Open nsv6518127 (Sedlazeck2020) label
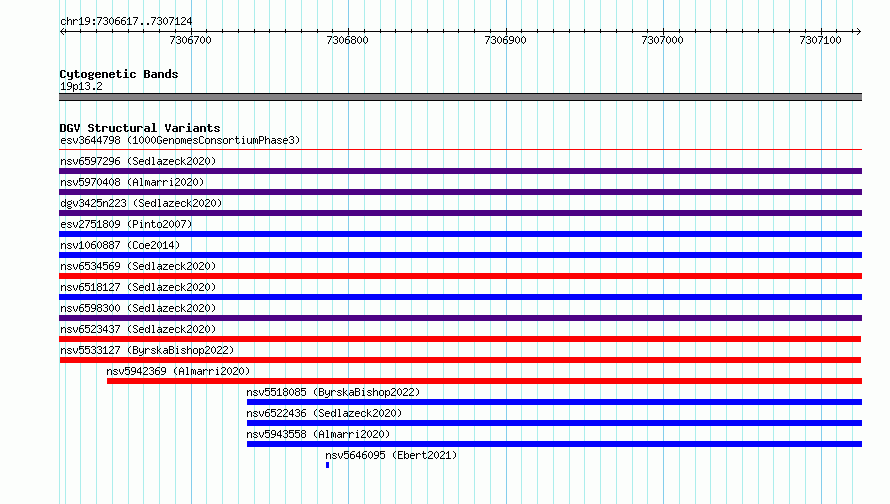The width and height of the screenshot is (890, 504). click(x=138, y=287)
